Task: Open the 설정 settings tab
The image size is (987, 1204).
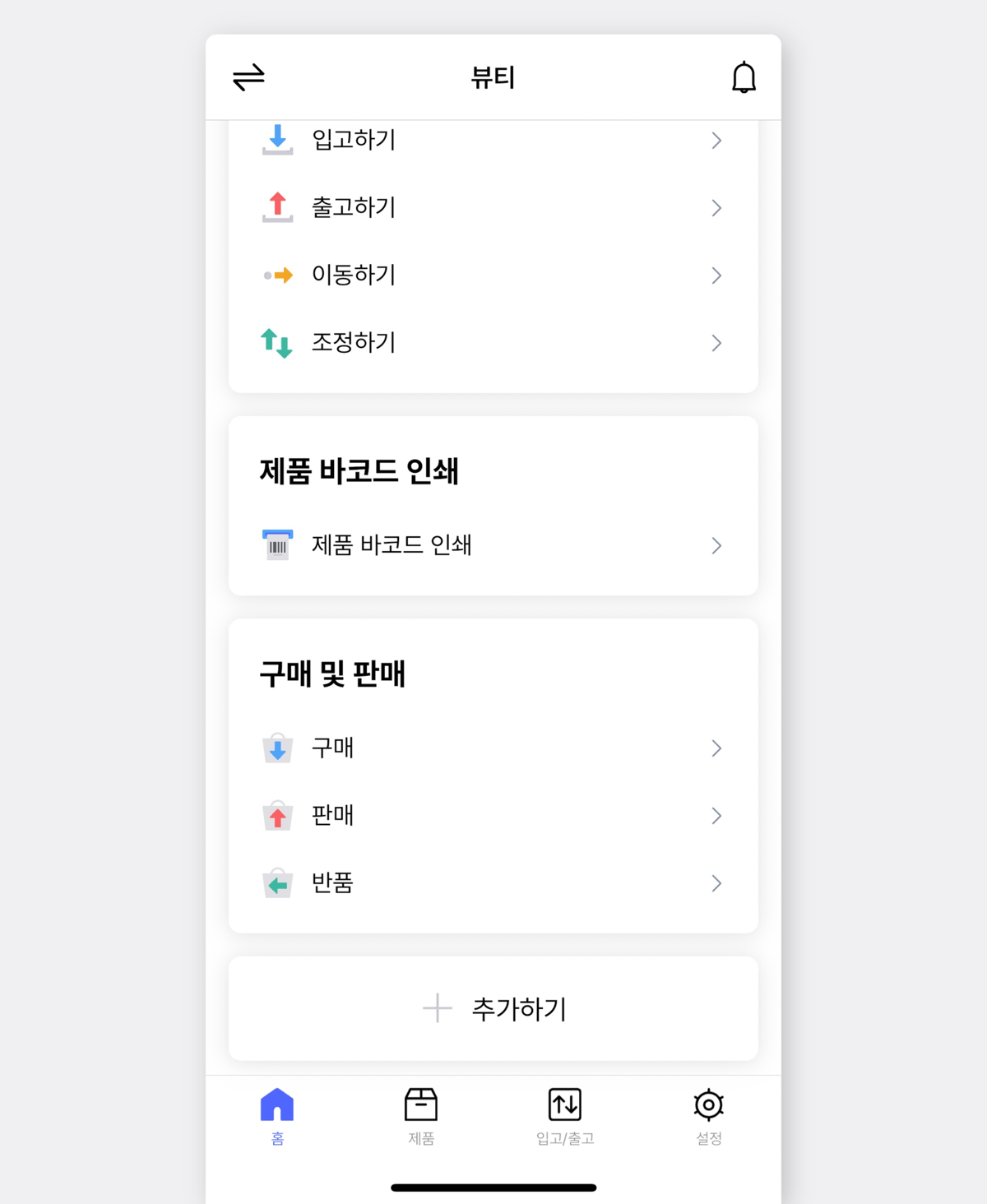Action: pyautogui.click(x=708, y=1115)
